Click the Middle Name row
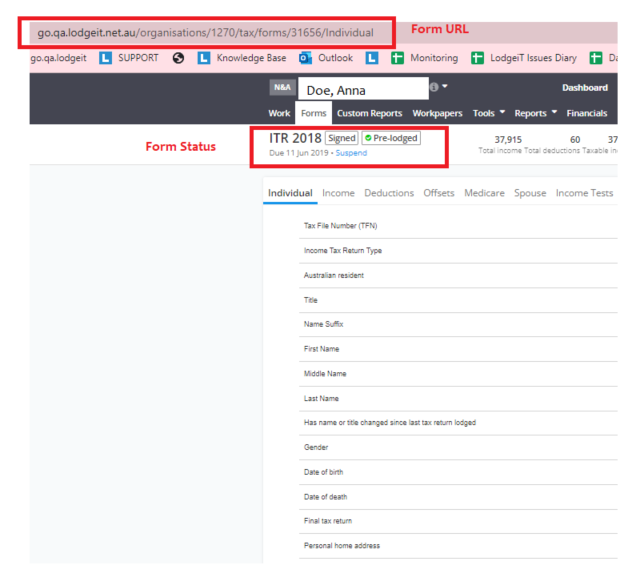The height and width of the screenshot is (588, 638). [x=458, y=374]
